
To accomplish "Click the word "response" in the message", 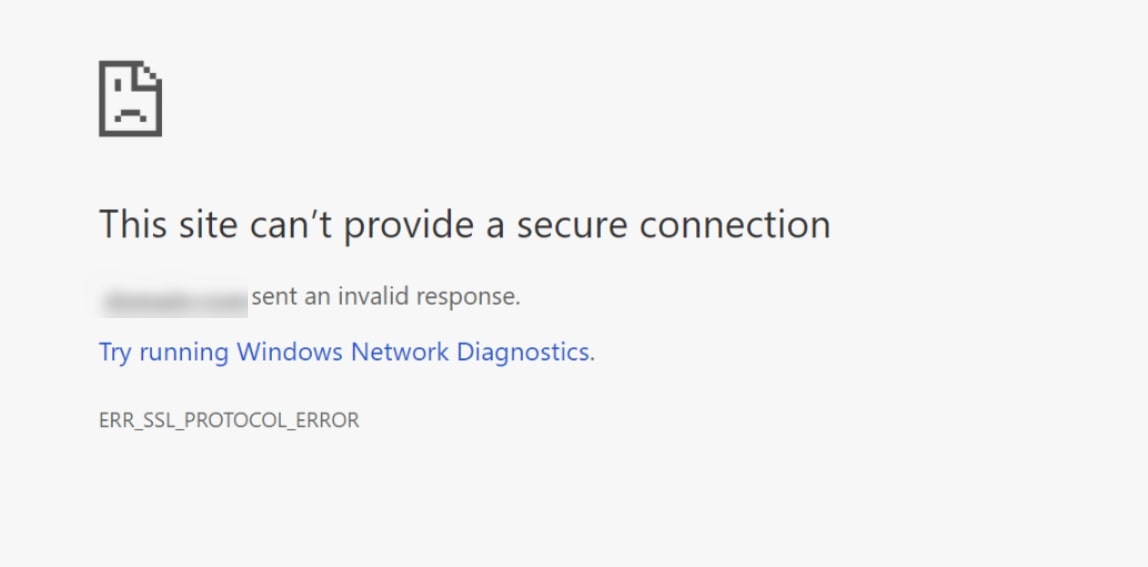I will [468, 296].
